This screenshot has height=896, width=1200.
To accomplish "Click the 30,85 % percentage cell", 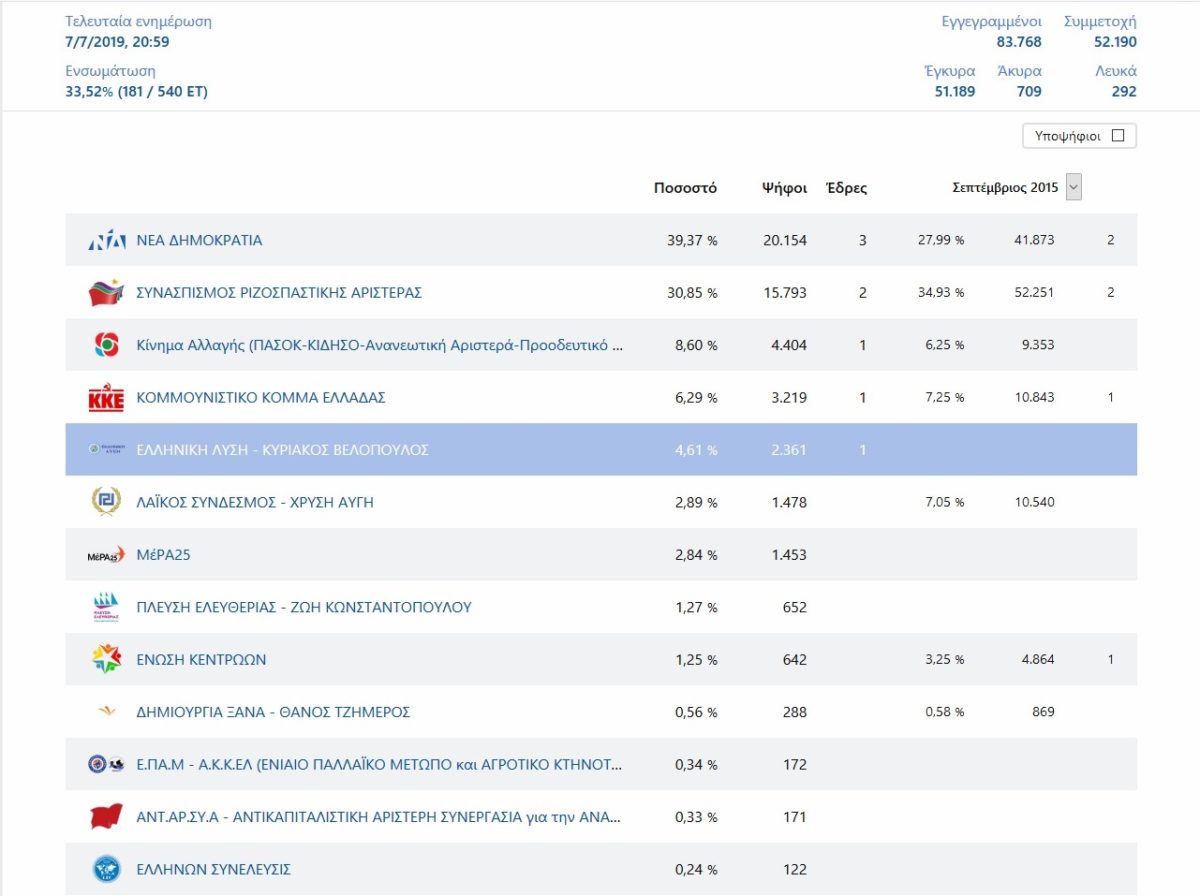I will click(x=693, y=293).
